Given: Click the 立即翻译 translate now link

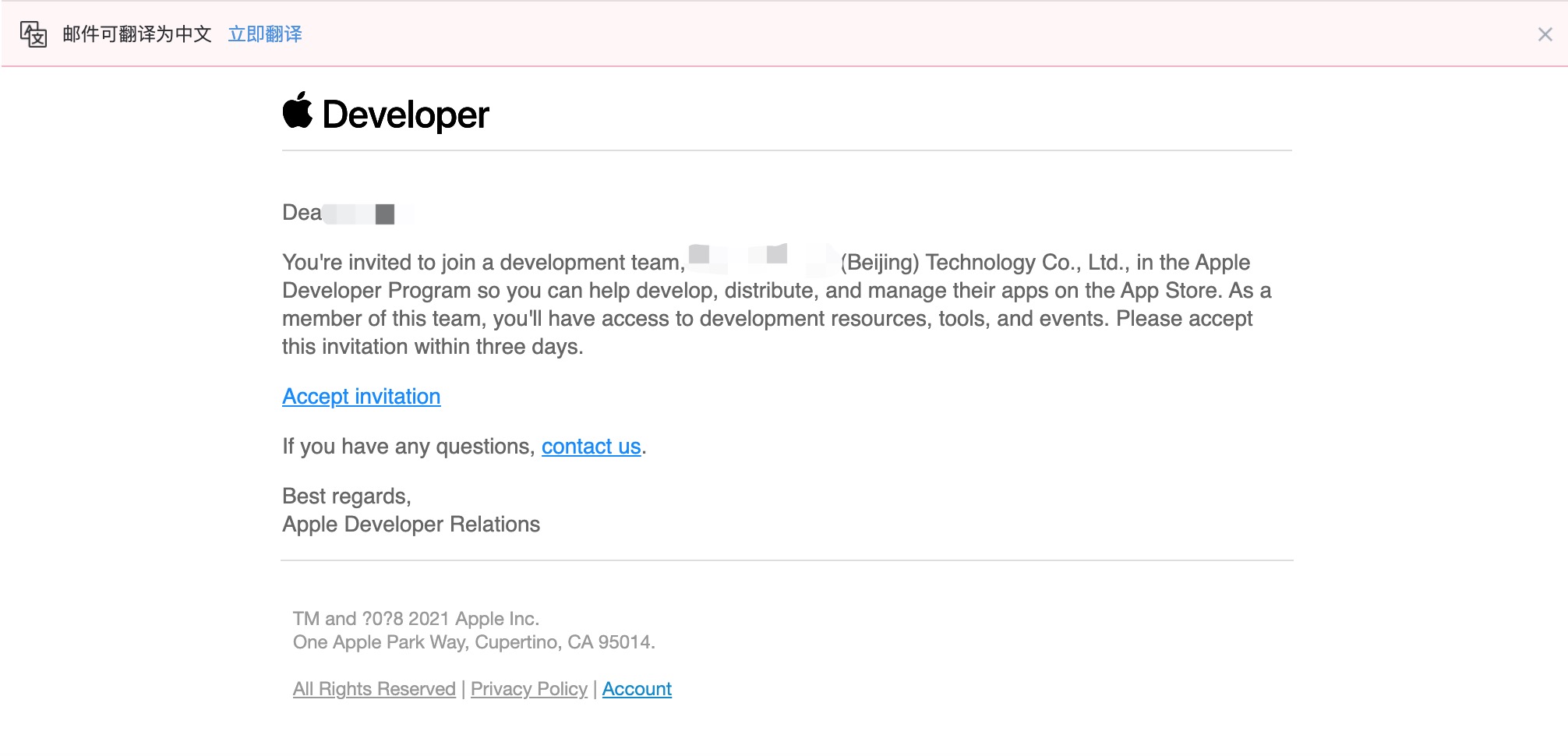Looking at the screenshot, I should (x=265, y=34).
